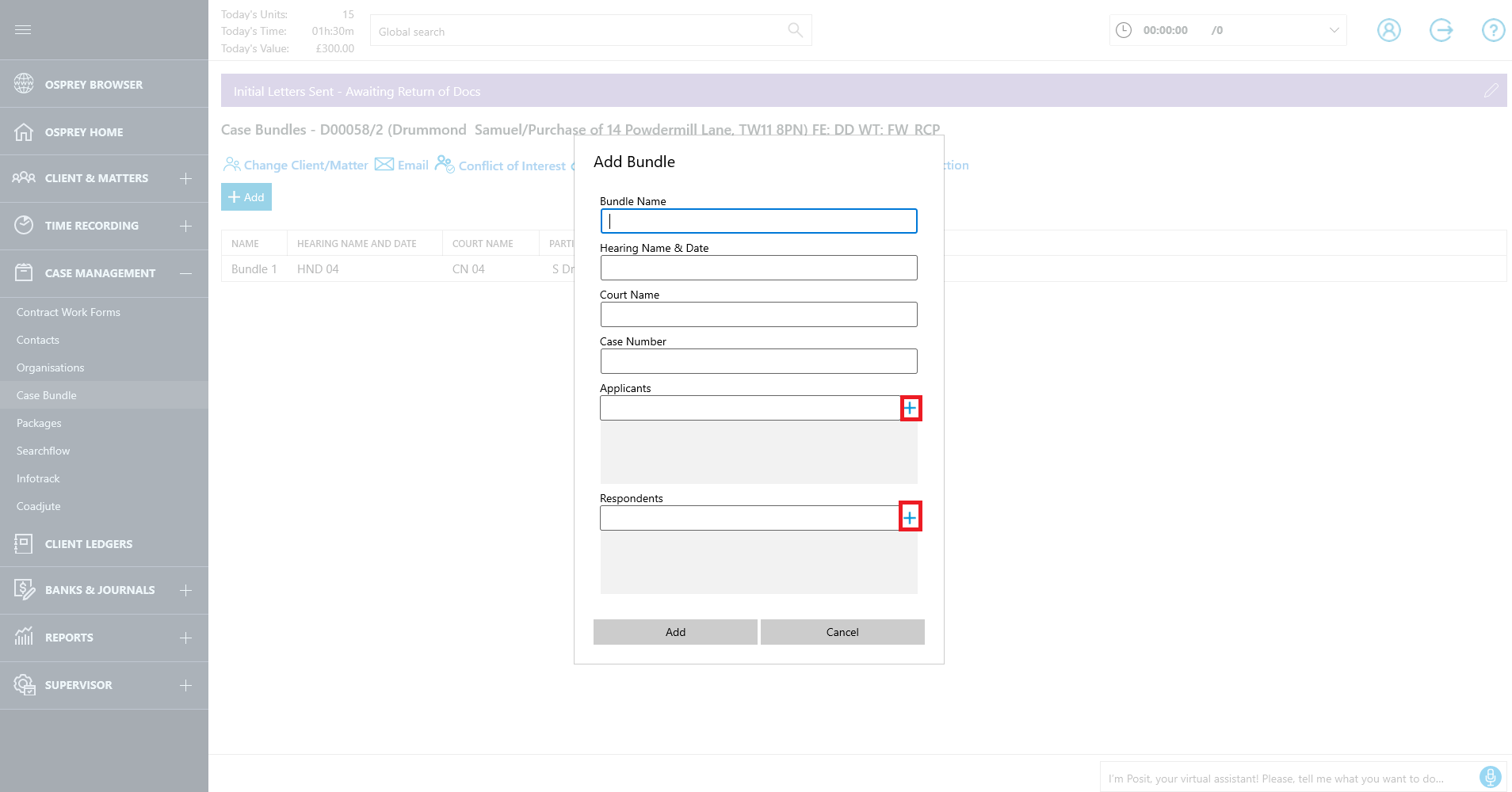Add a respondent using the plus icon
This screenshot has width=1512, height=792.
tap(911, 516)
